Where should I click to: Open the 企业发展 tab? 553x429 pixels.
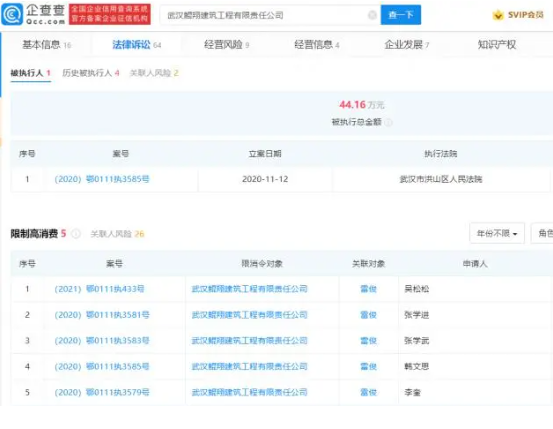coord(407,45)
